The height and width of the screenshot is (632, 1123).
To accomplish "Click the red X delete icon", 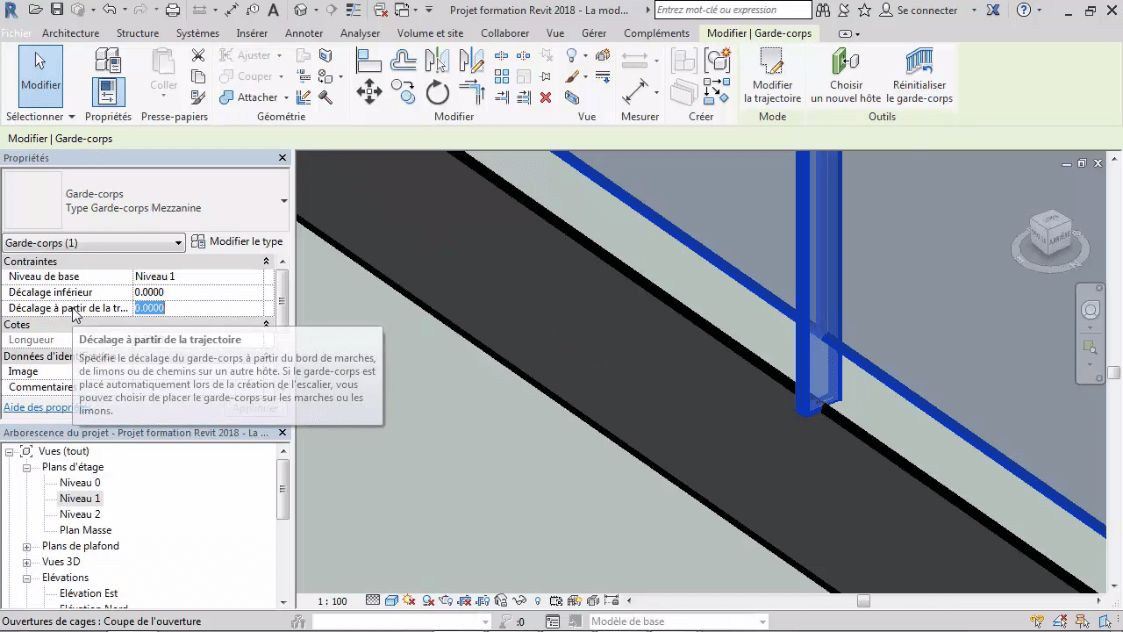I will (x=545, y=98).
